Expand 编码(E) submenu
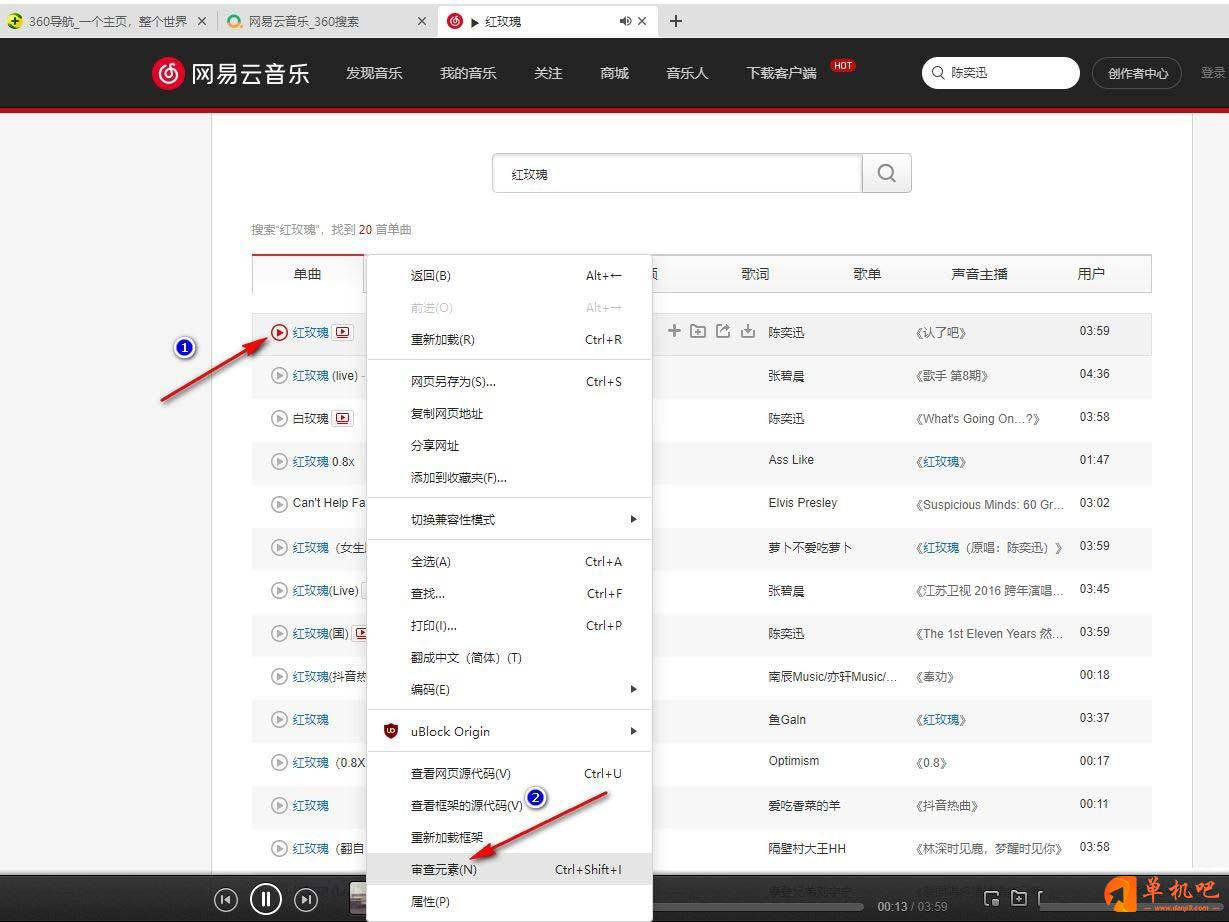This screenshot has width=1229, height=922. 510,689
